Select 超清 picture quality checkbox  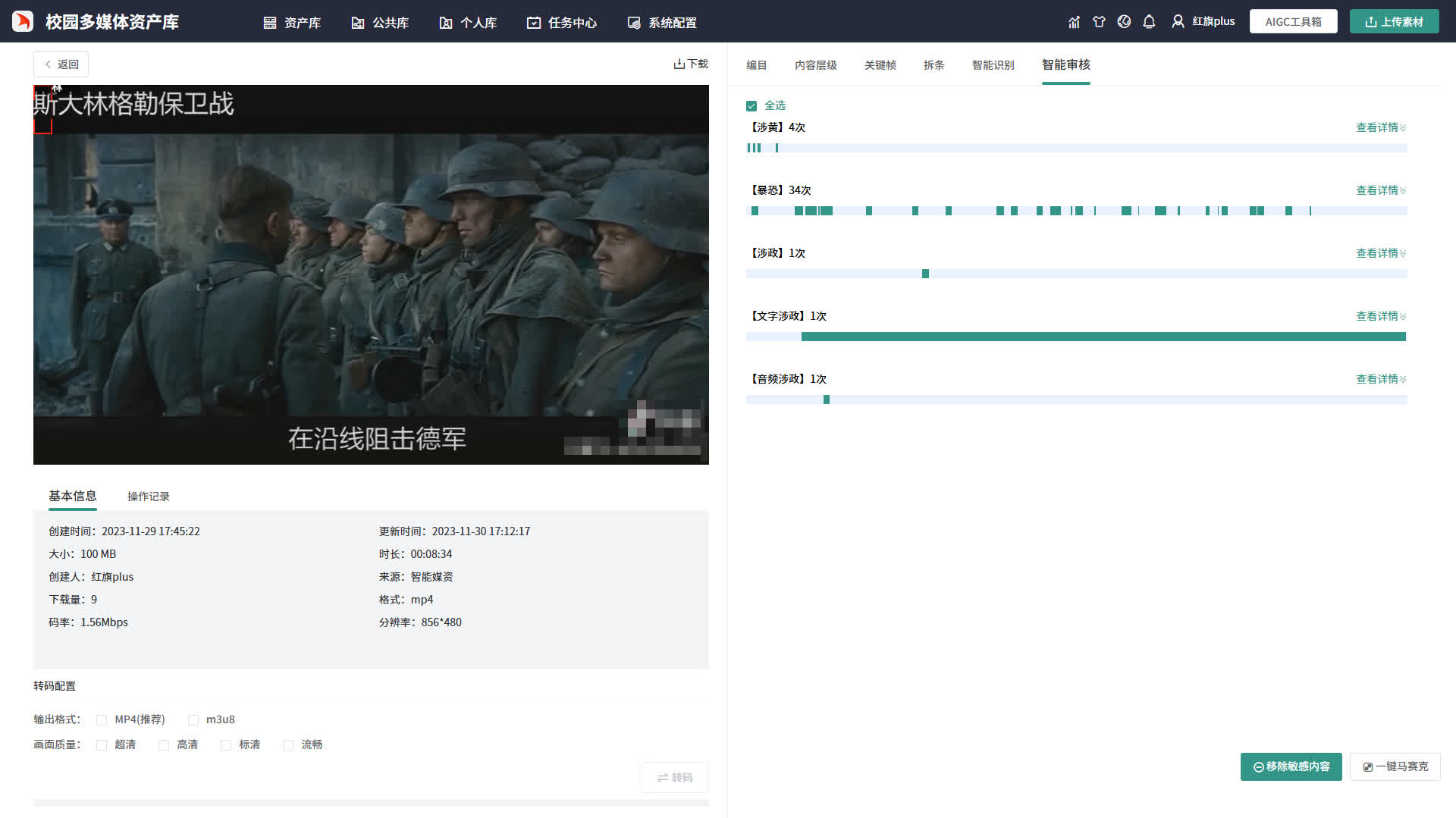coord(102,745)
